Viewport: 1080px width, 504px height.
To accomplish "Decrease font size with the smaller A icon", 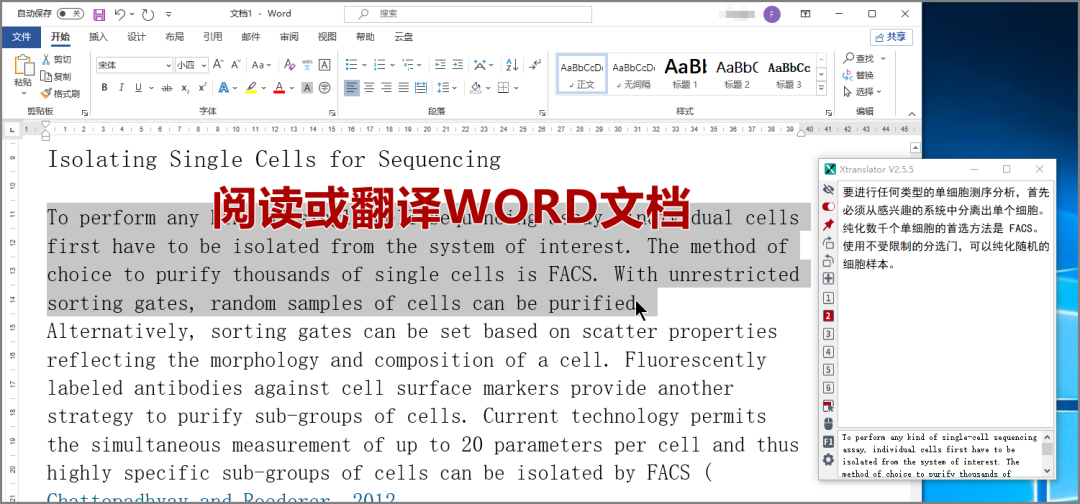I will tap(235, 65).
